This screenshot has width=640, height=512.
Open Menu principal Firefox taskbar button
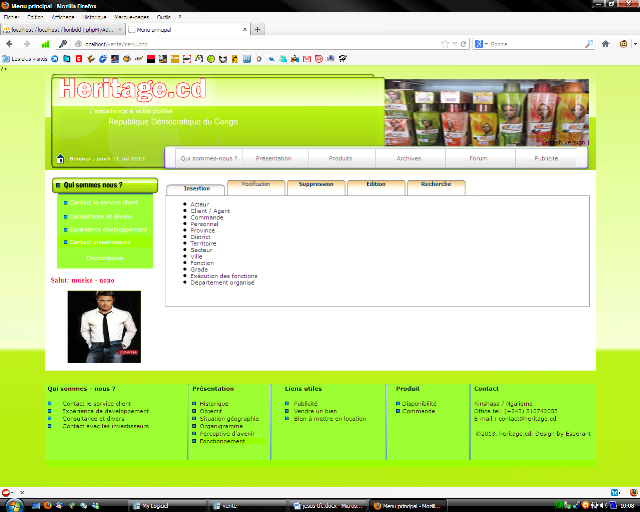(x=409, y=505)
